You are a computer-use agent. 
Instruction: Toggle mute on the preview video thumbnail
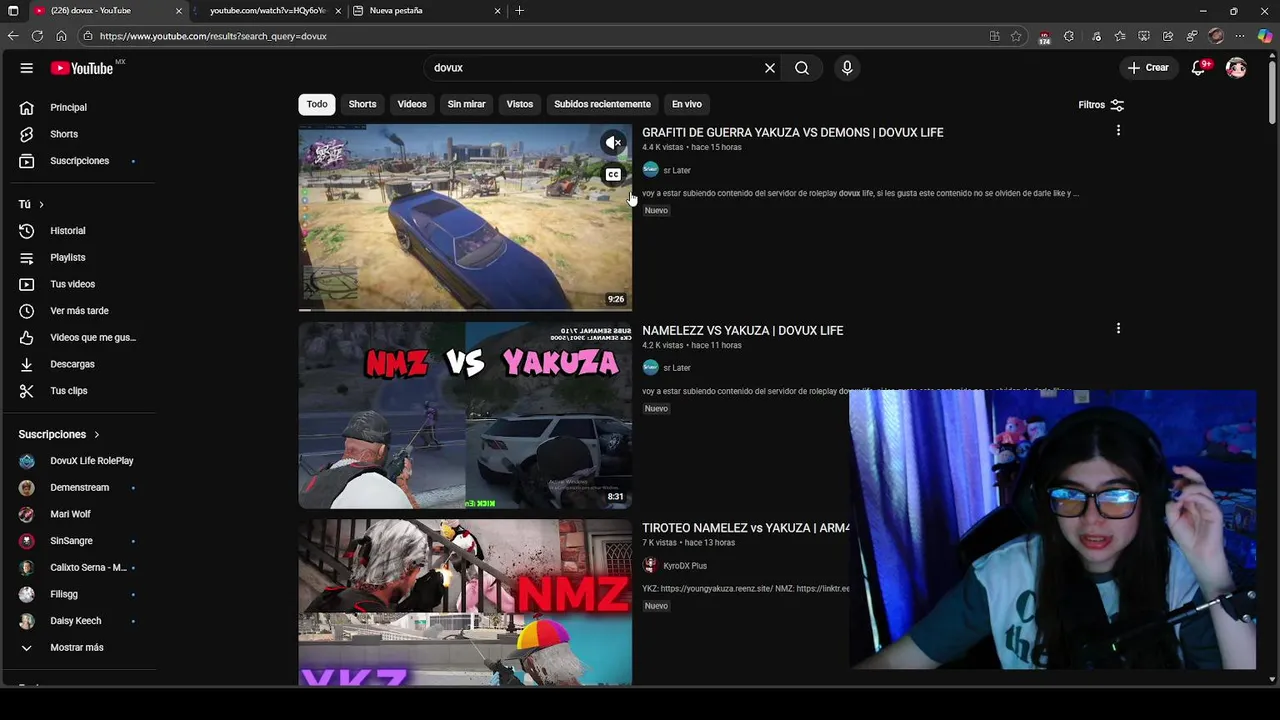point(613,143)
